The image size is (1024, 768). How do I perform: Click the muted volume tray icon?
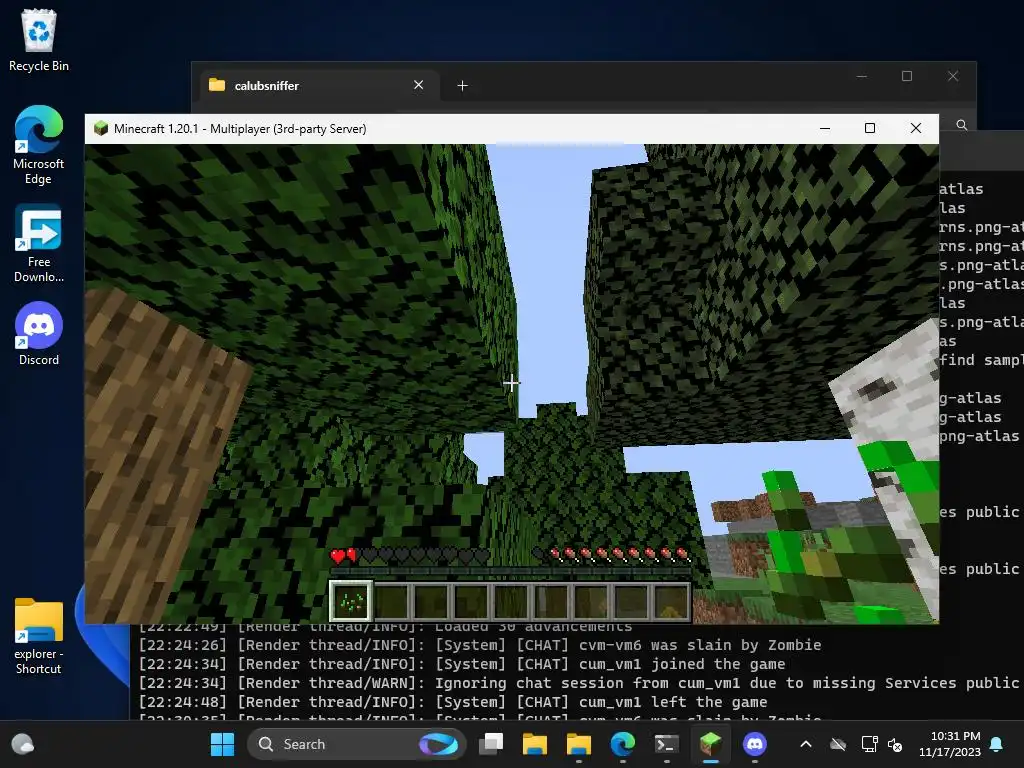[895, 744]
